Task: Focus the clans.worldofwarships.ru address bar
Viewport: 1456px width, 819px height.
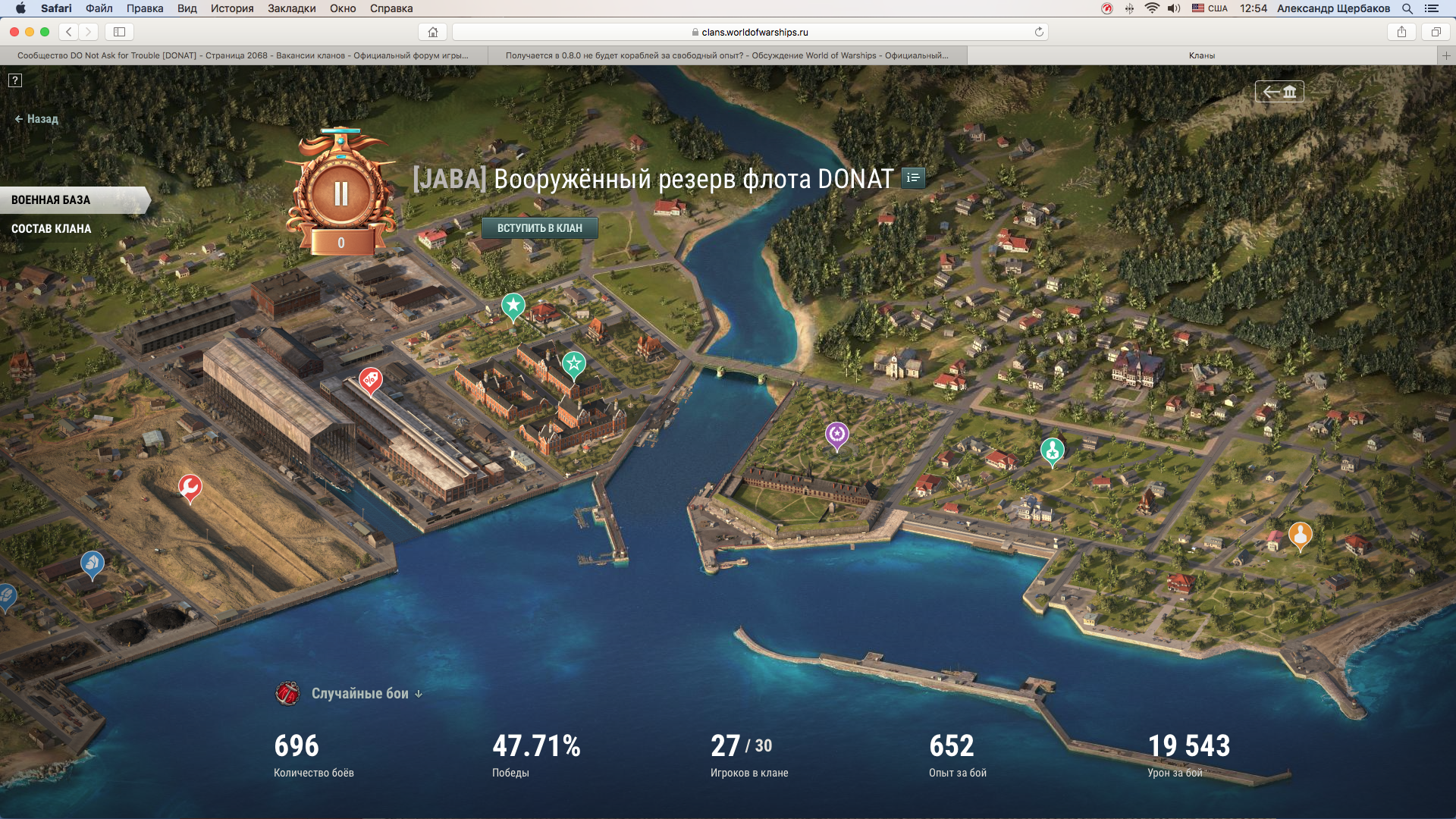Action: (750, 32)
